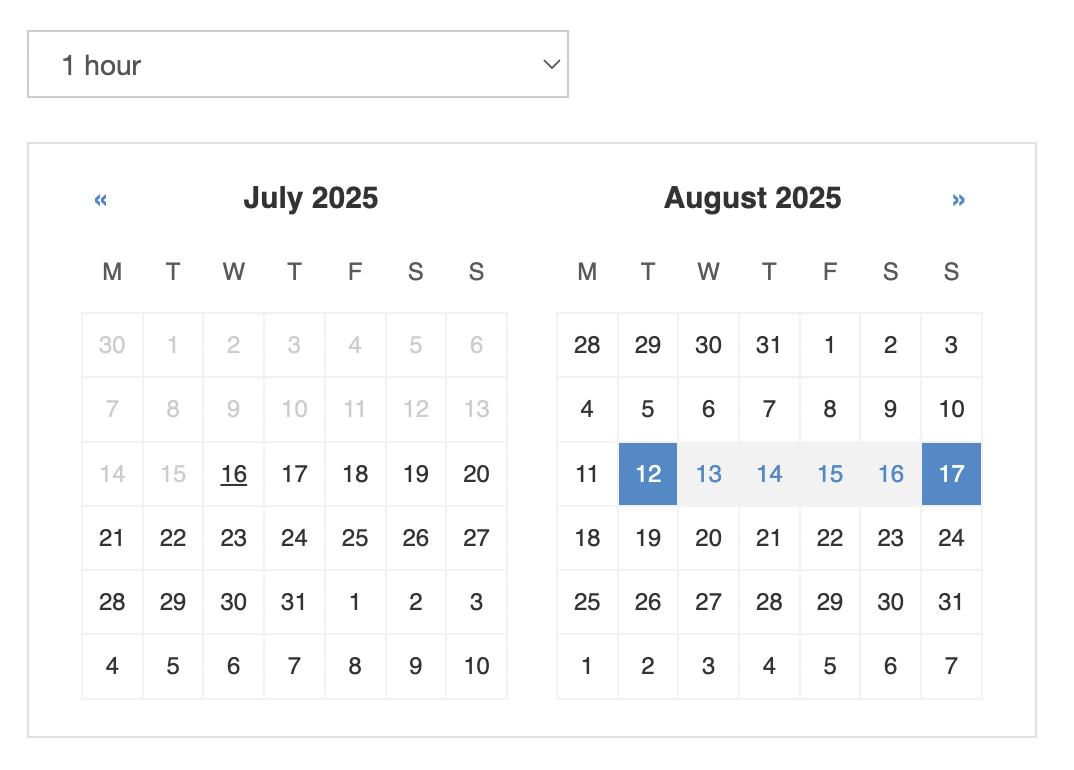Screen dimensions: 1074x770
Task: Pick July 19 Saturday cell
Action: [x=416, y=474]
